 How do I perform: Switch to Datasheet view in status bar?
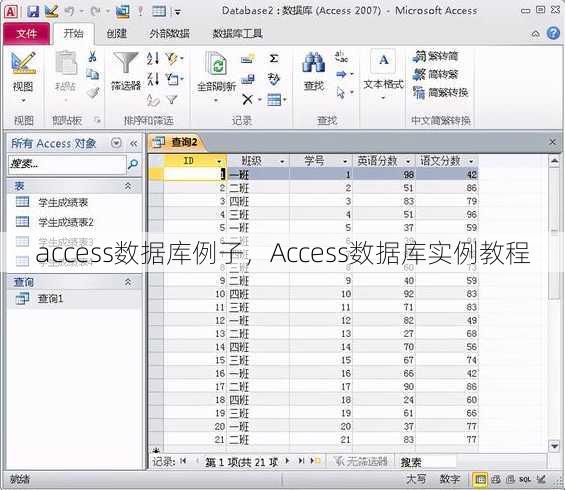[x=480, y=479]
